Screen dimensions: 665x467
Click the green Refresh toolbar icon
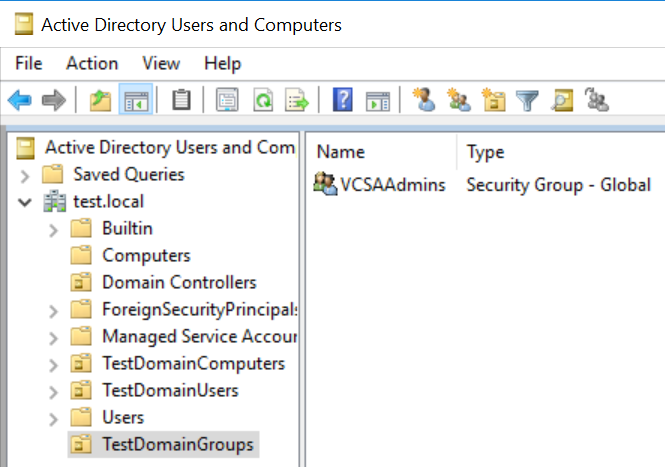click(263, 100)
